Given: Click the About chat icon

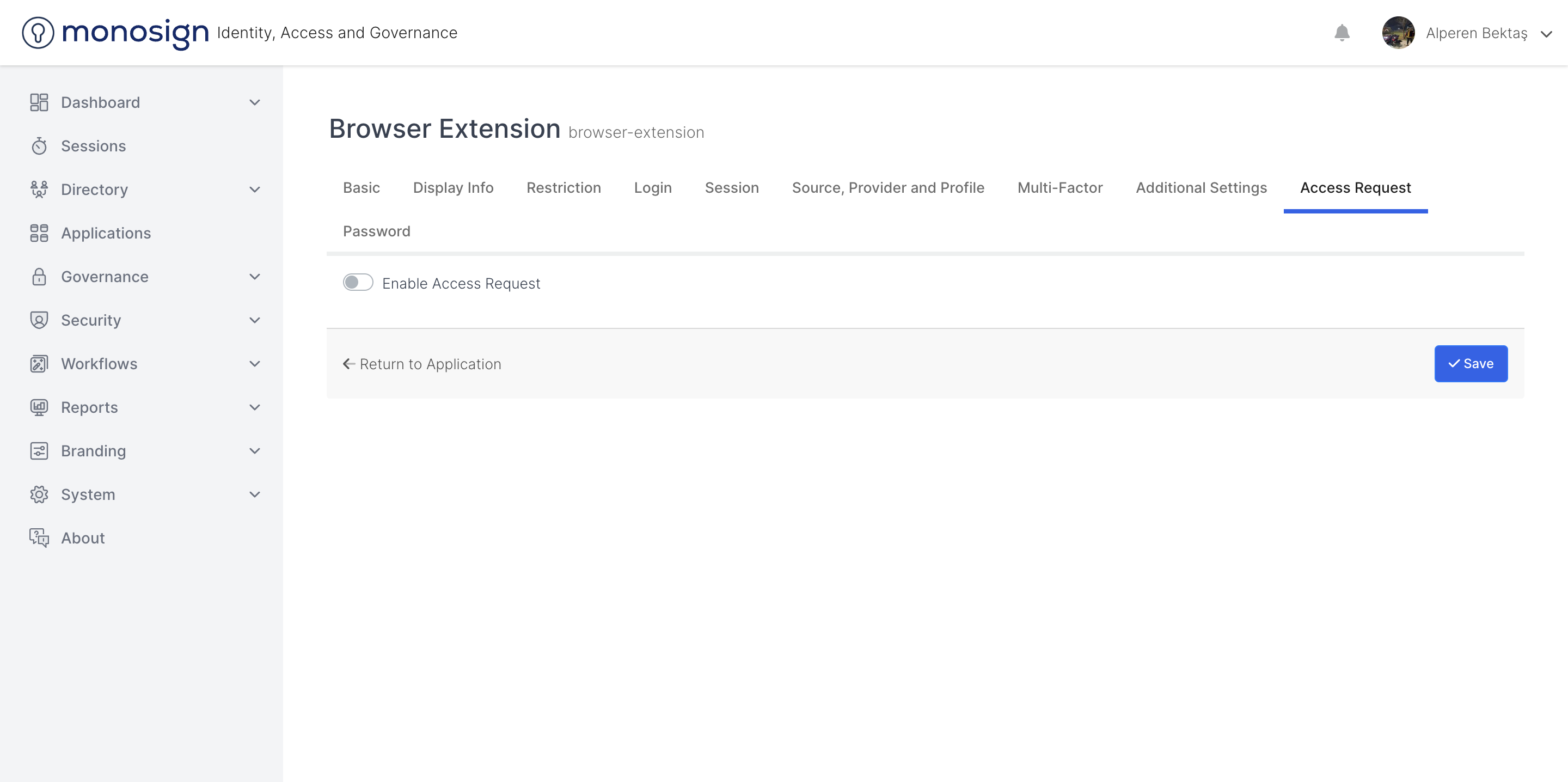Looking at the screenshot, I should 39,538.
